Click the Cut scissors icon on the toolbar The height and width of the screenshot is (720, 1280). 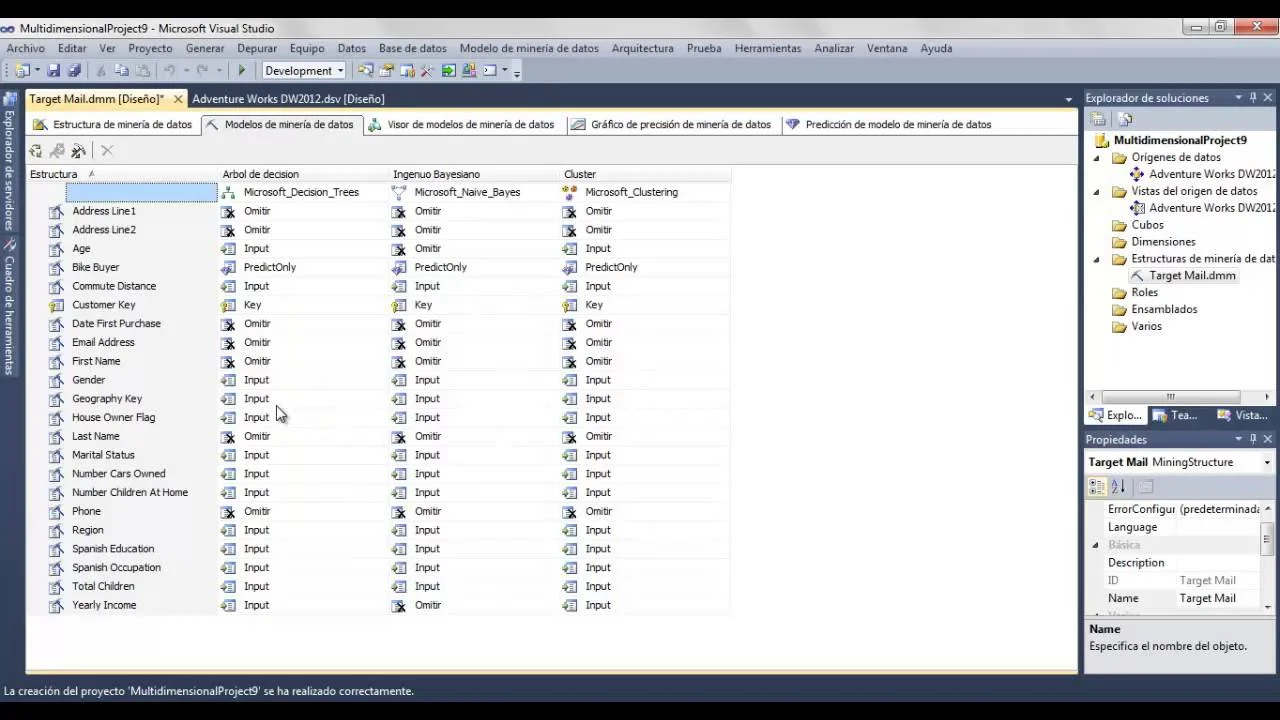(x=100, y=70)
